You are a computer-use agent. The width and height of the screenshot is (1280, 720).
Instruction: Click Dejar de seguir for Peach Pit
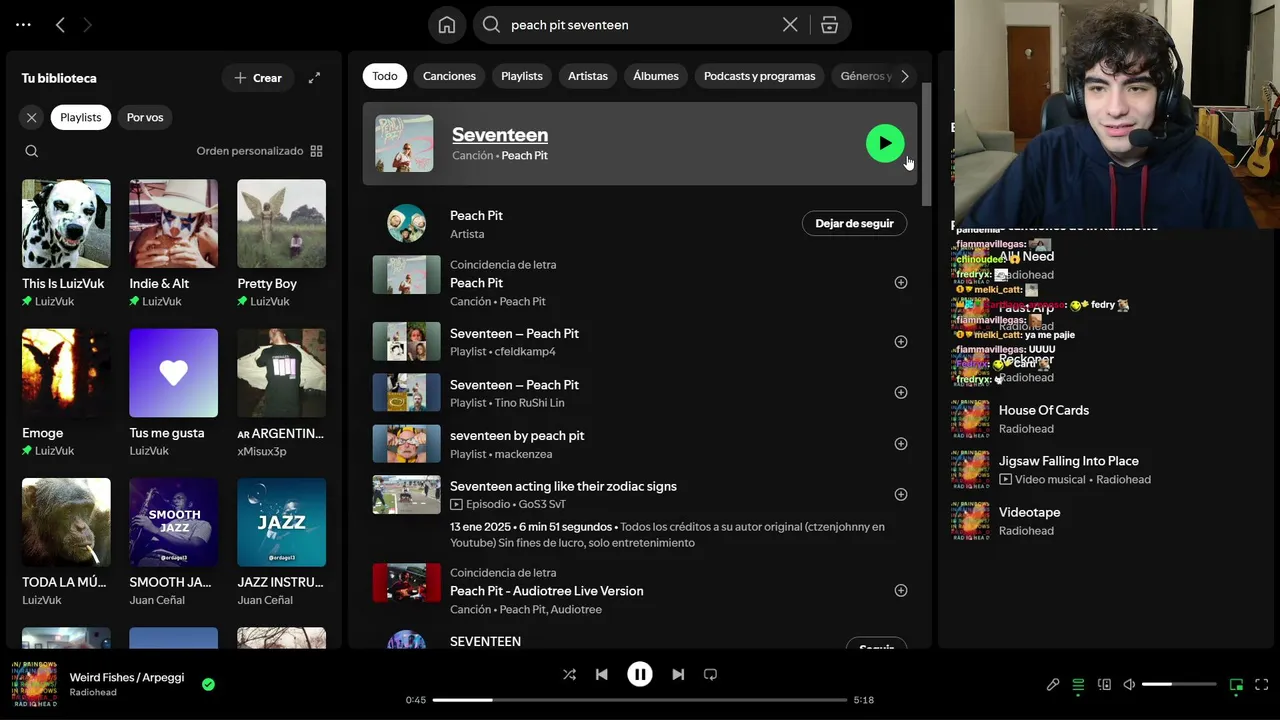pyautogui.click(x=854, y=224)
